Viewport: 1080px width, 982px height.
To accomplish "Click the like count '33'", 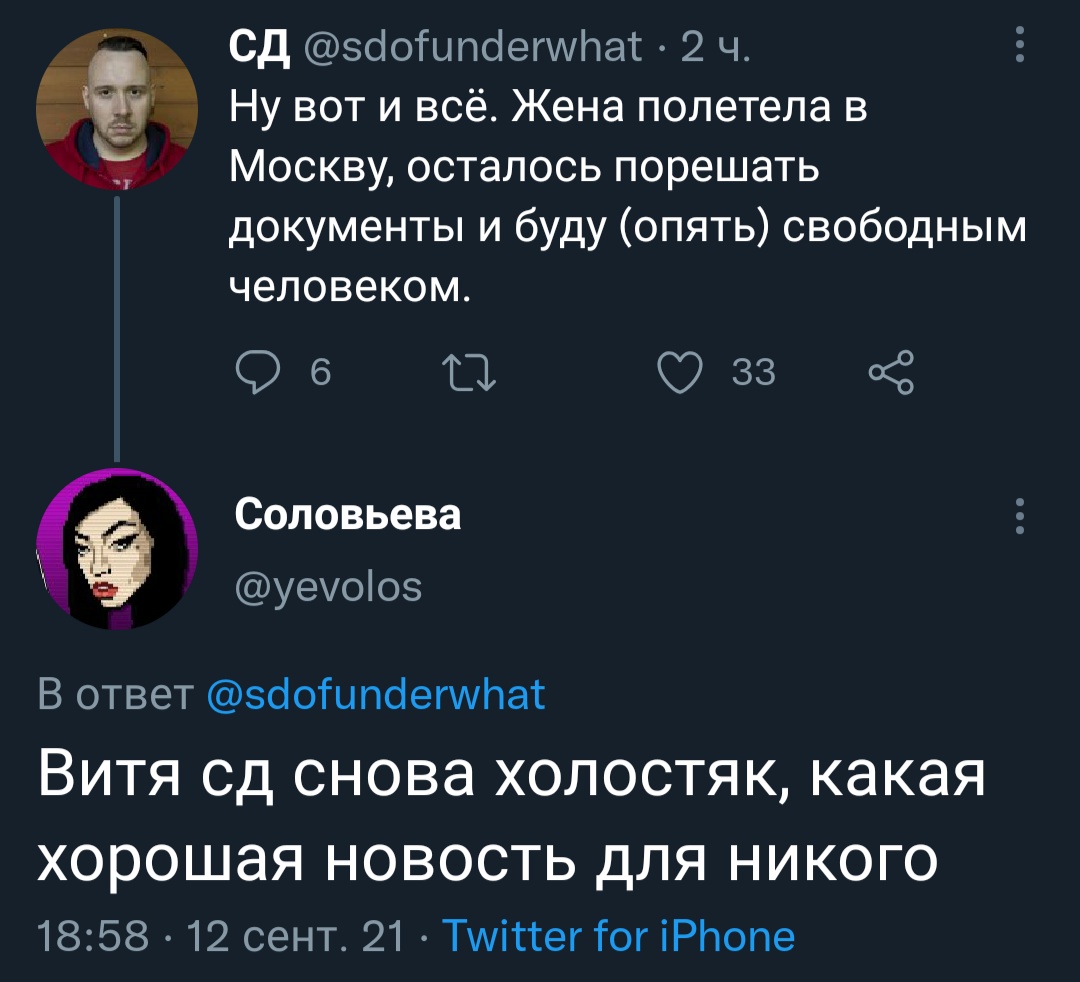I will point(753,372).
